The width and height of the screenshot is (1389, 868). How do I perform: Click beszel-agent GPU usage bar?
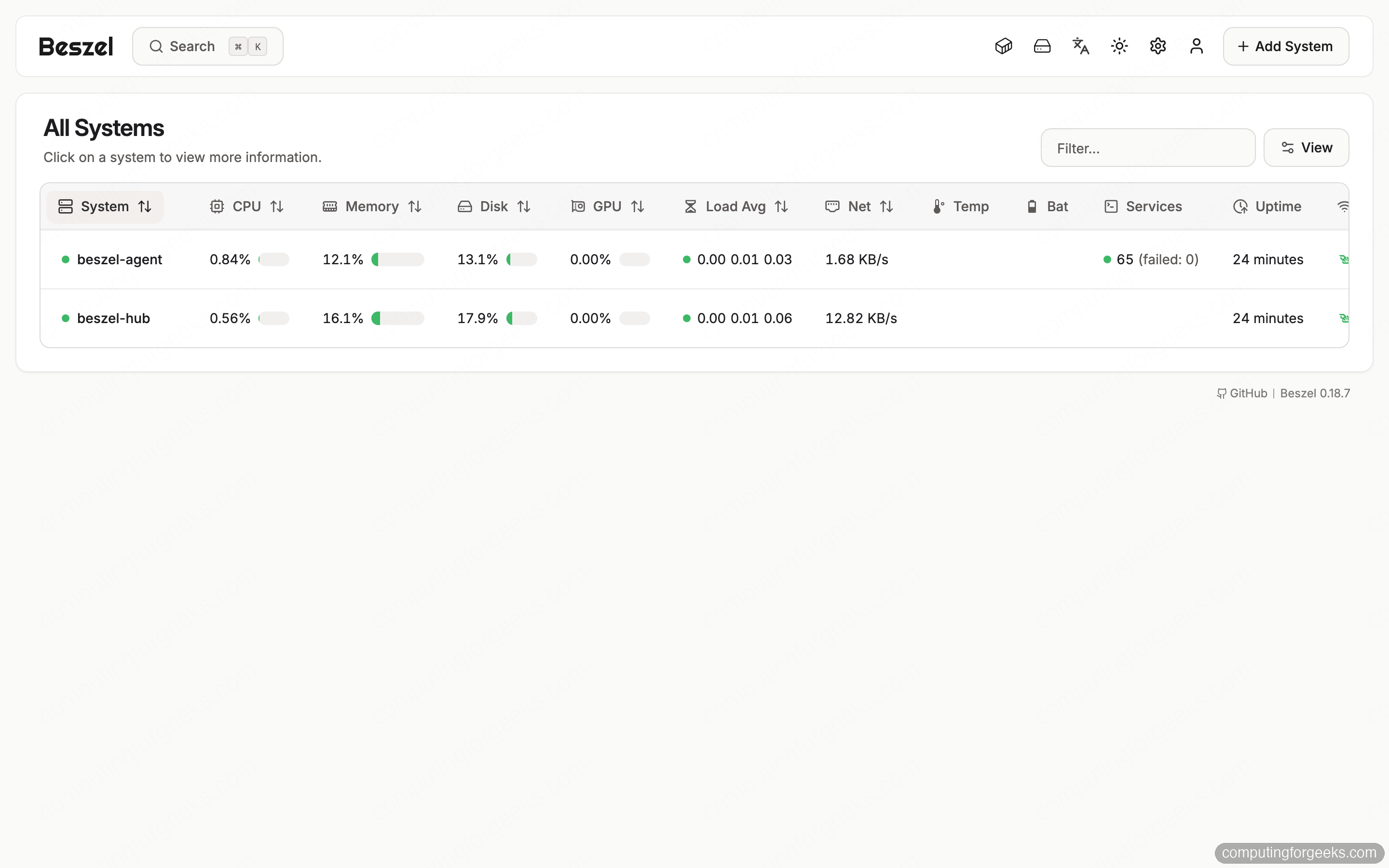point(634,259)
